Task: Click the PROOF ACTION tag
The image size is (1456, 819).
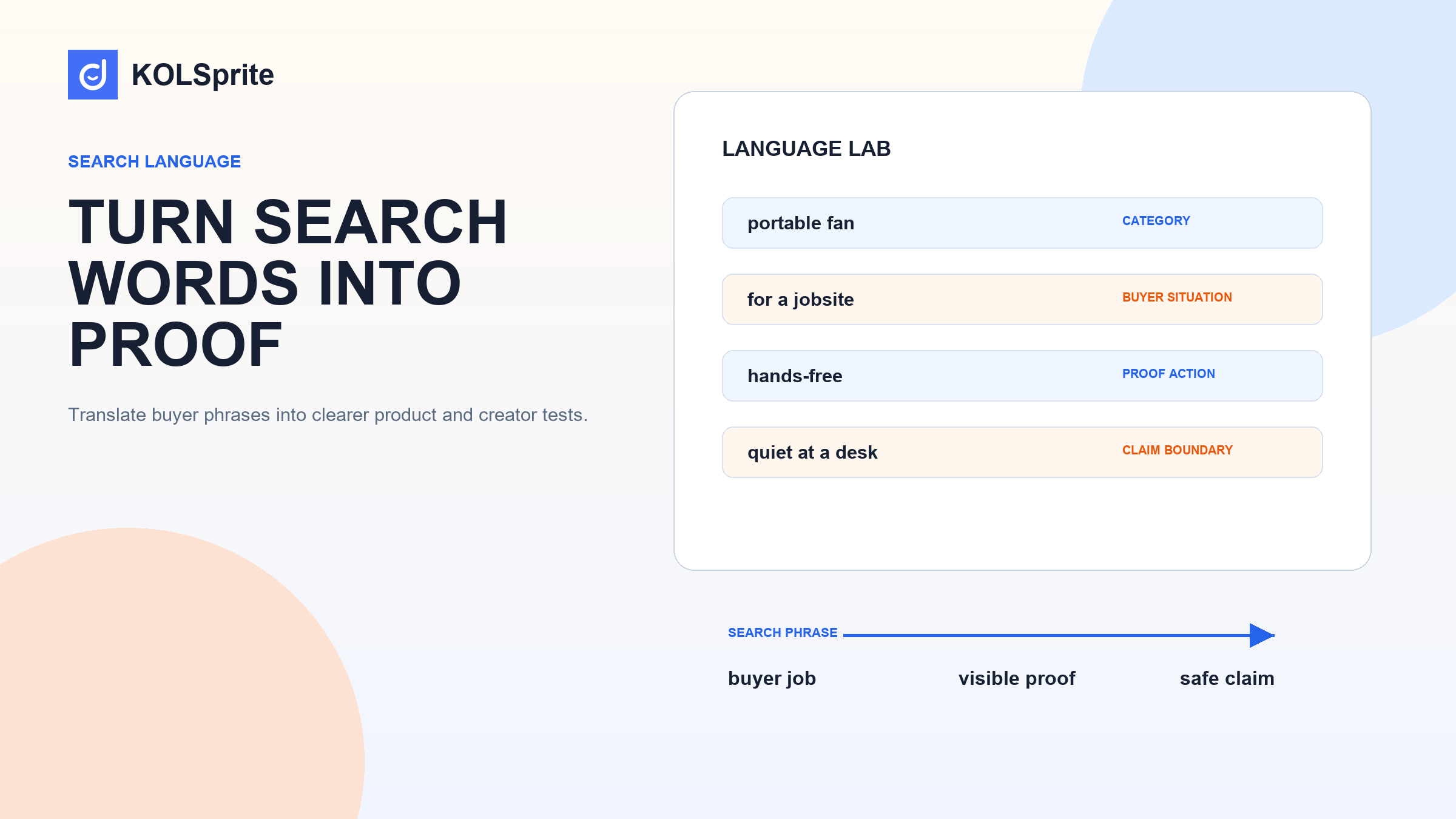Action: pos(1168,374)
